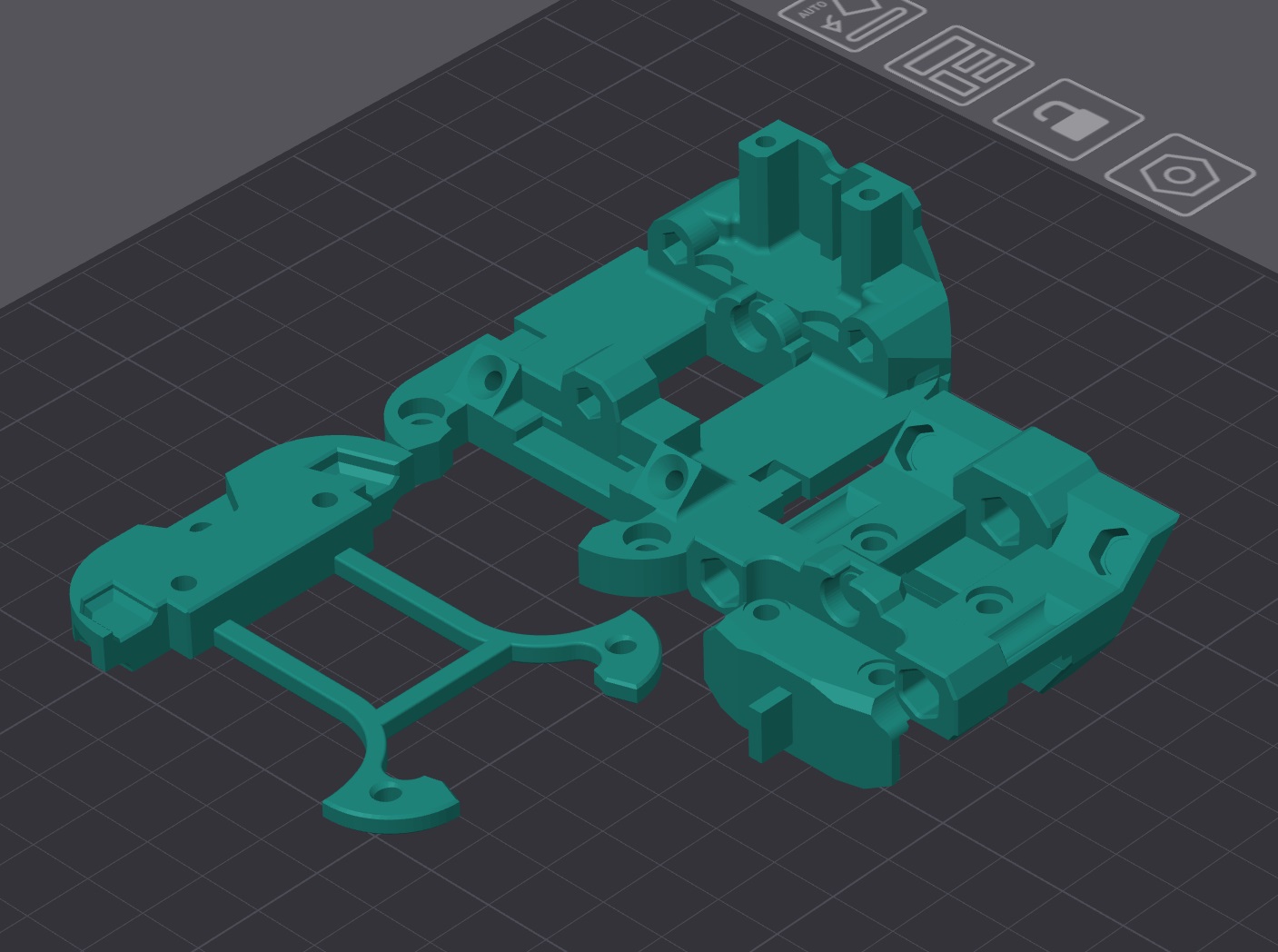Click the padlock icon on the build plate
This screenshot has height=952, width=1278.
point(1070,121)
